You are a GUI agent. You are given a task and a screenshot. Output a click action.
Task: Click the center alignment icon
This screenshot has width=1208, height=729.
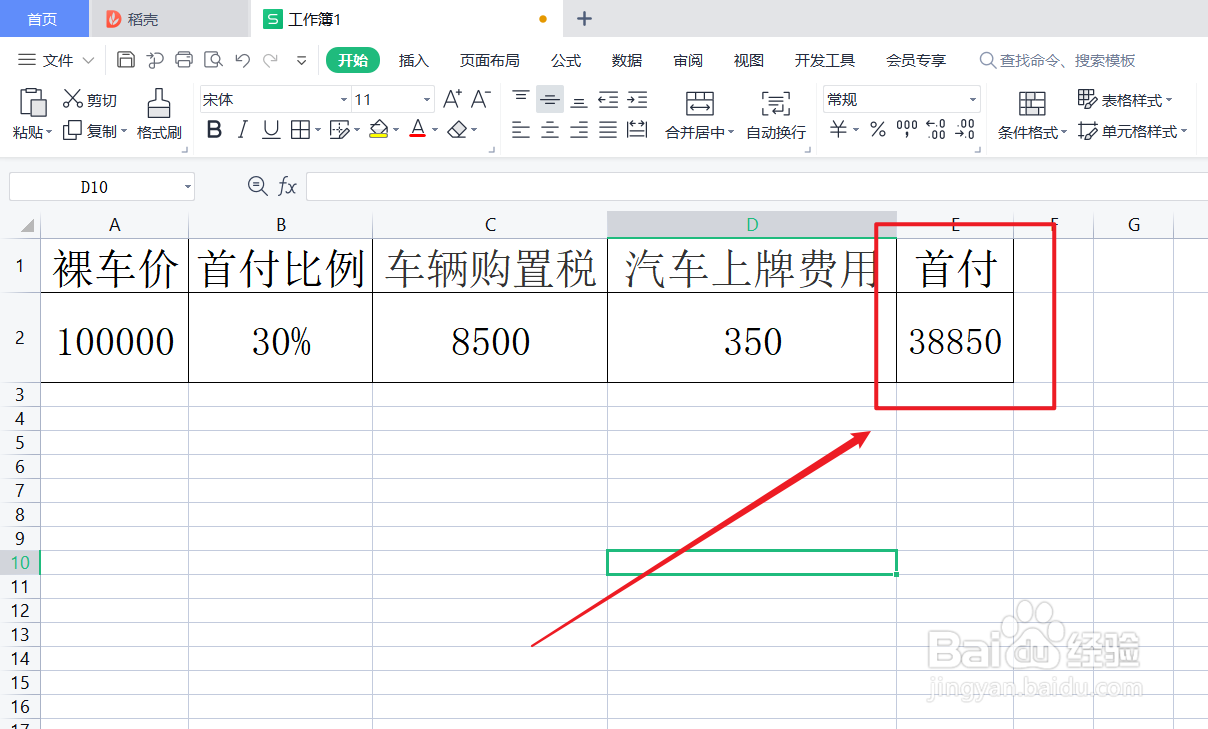click(x=549, y=130)
